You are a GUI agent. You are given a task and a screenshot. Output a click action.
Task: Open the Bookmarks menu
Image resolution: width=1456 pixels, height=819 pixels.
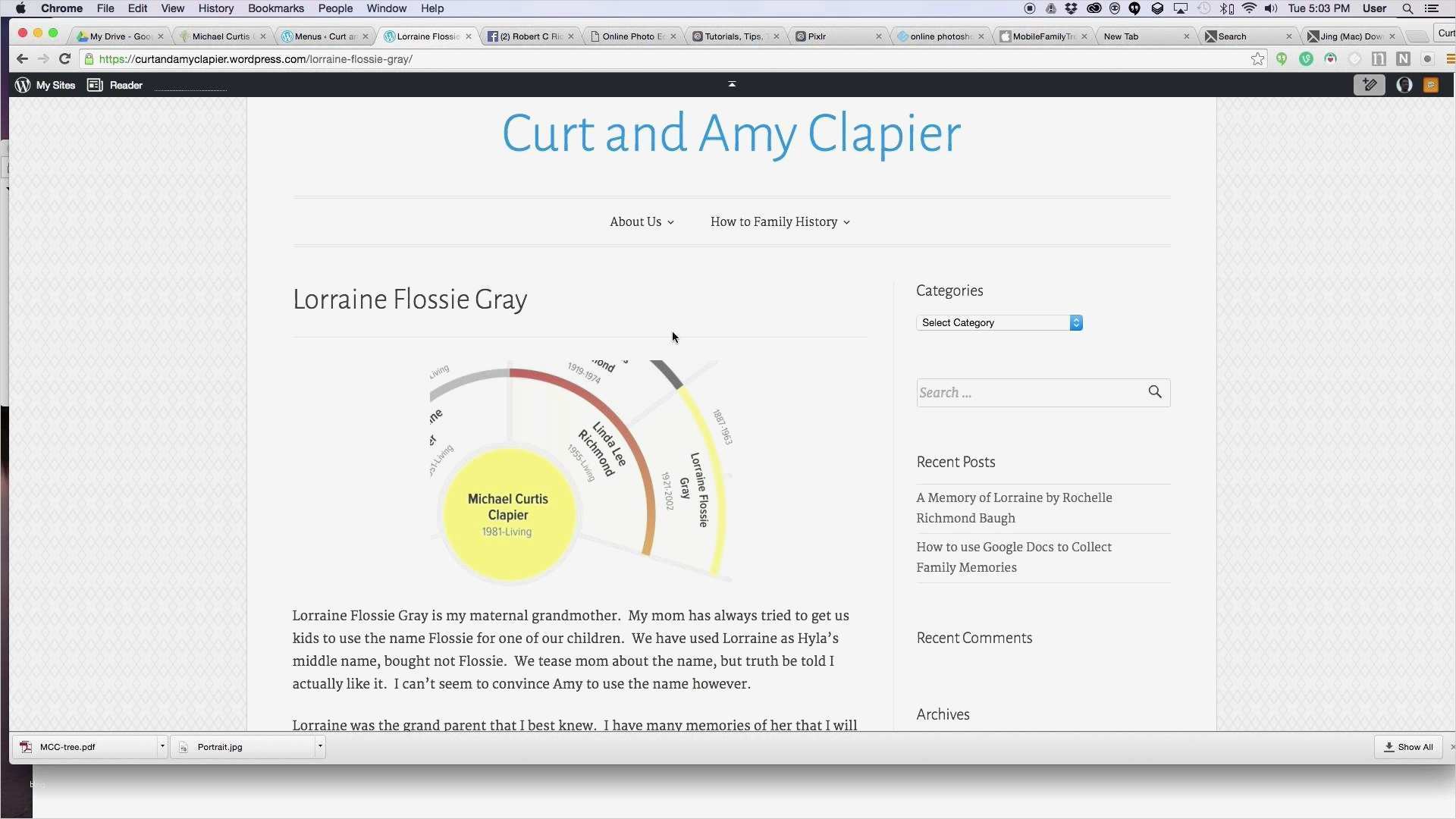pyautogui.click(x=275, y=8)
